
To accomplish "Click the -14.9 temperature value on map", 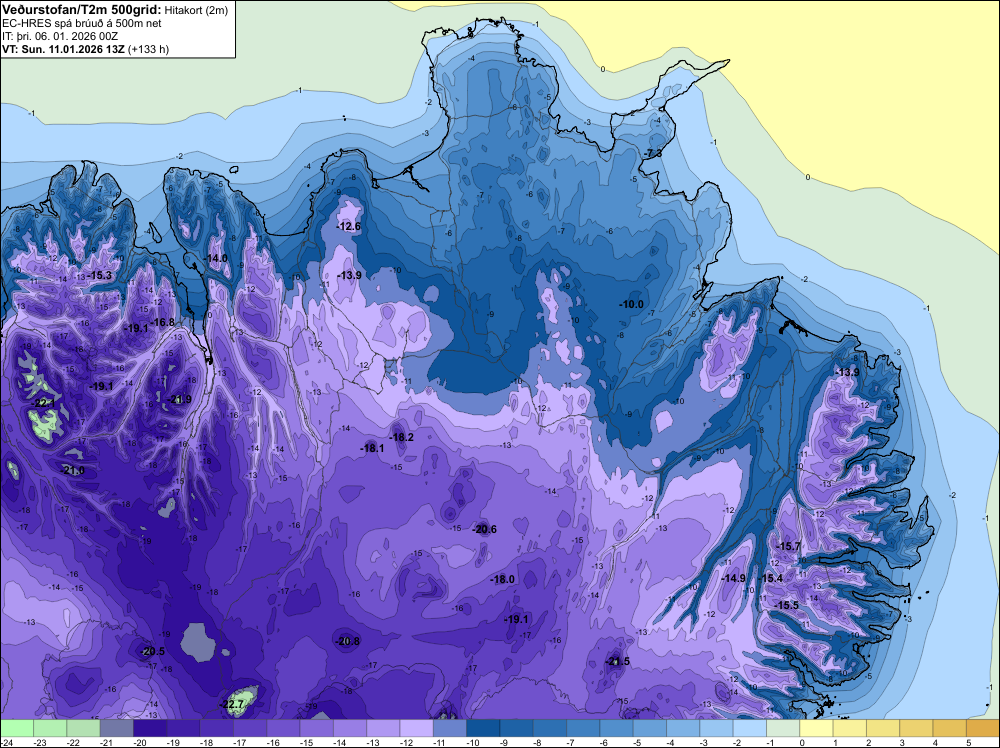I will [x=733, y=578].
